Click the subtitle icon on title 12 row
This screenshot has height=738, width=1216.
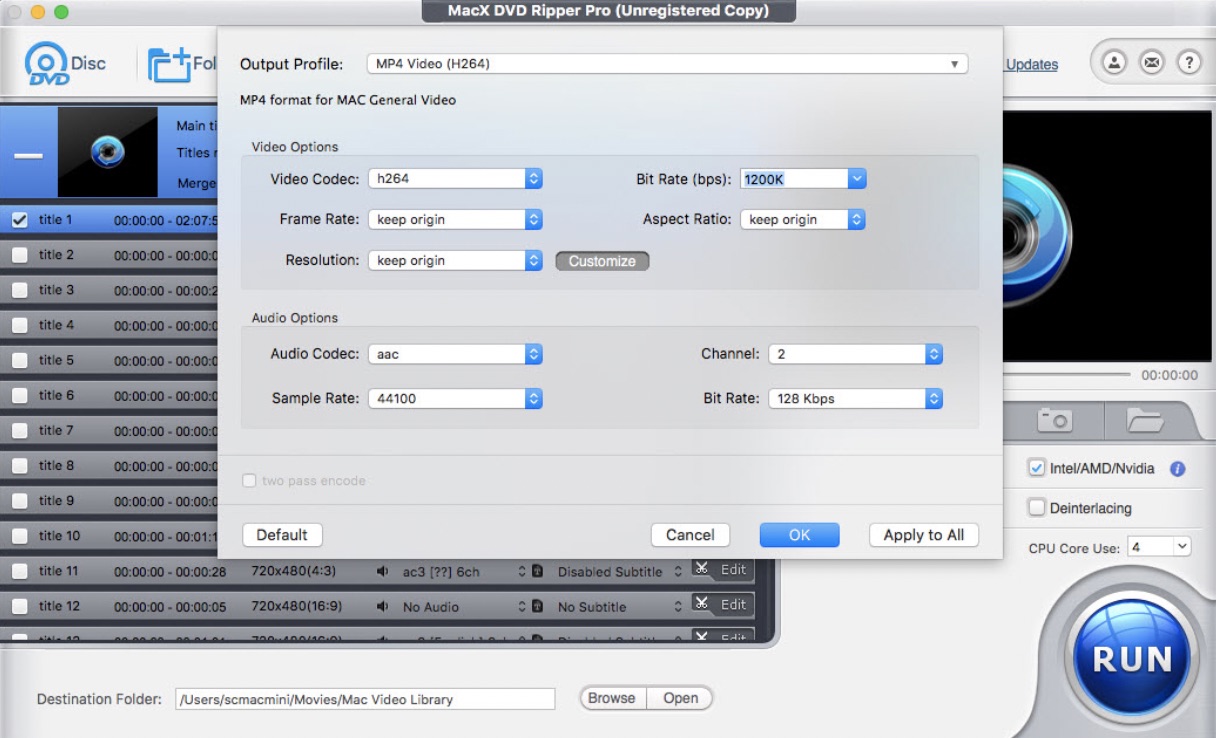[x=537, y=607]
